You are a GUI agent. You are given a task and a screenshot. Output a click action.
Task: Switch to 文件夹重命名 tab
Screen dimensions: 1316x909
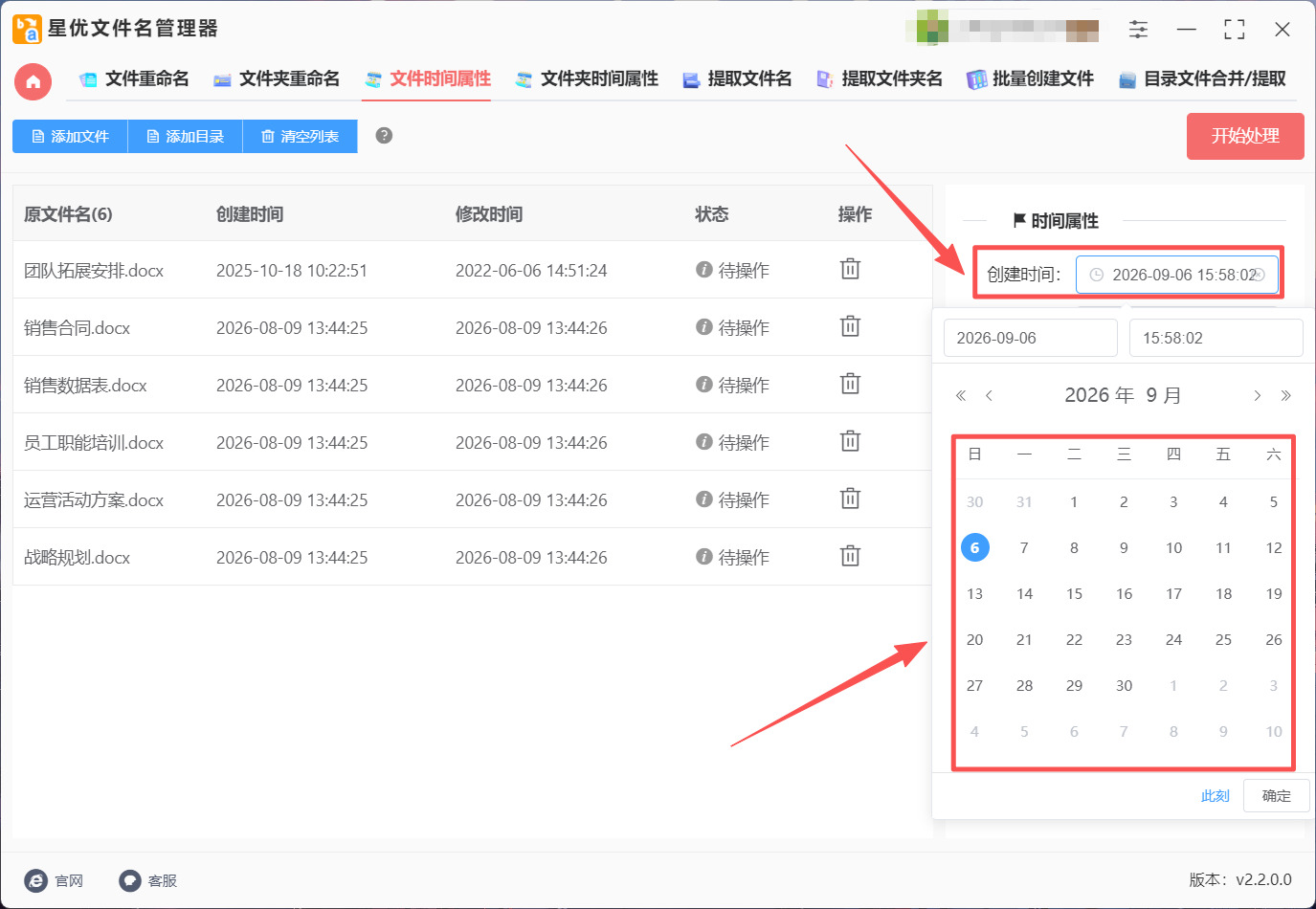[x=277, y=78]
